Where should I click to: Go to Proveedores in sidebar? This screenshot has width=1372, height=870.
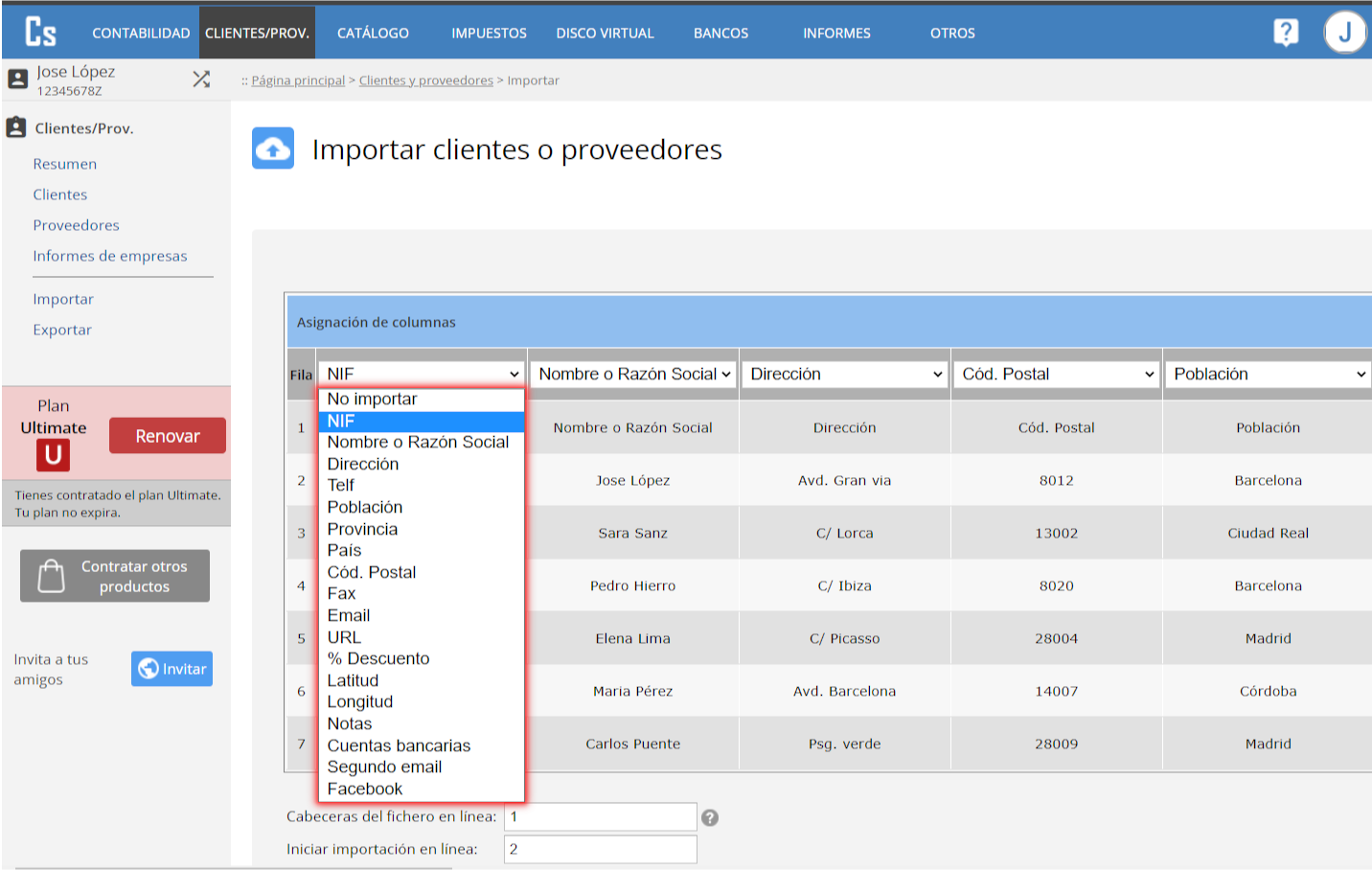click(x=76, y=225)
